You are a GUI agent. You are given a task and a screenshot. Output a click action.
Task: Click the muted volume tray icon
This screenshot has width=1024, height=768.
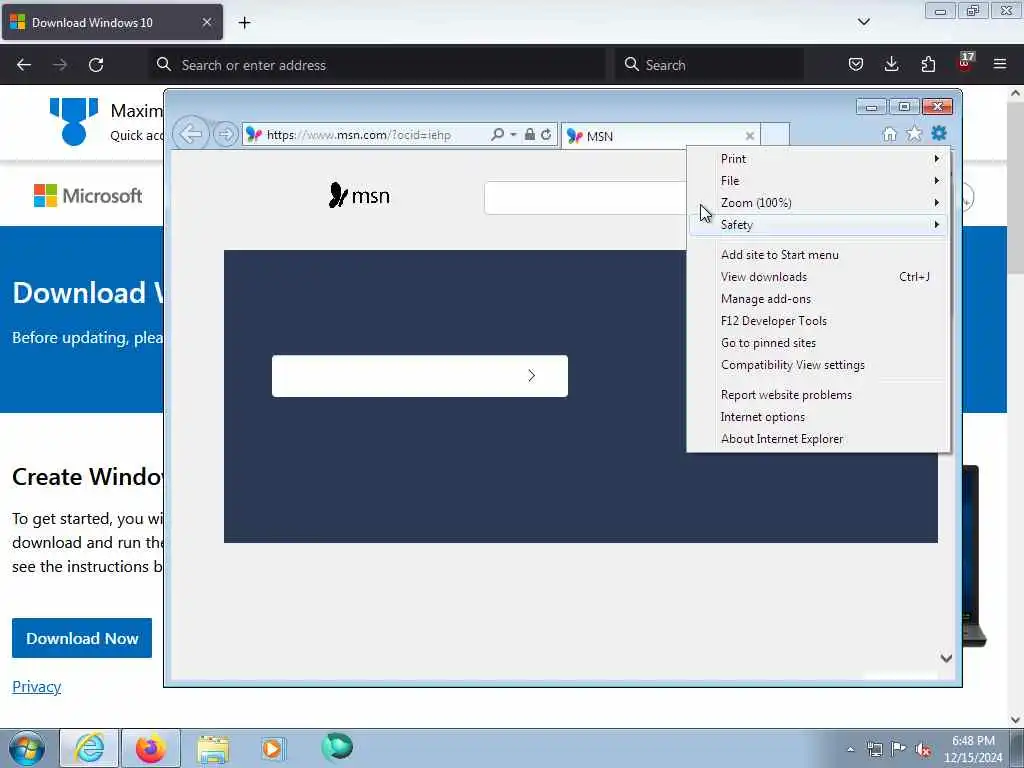tap(923, 750)
